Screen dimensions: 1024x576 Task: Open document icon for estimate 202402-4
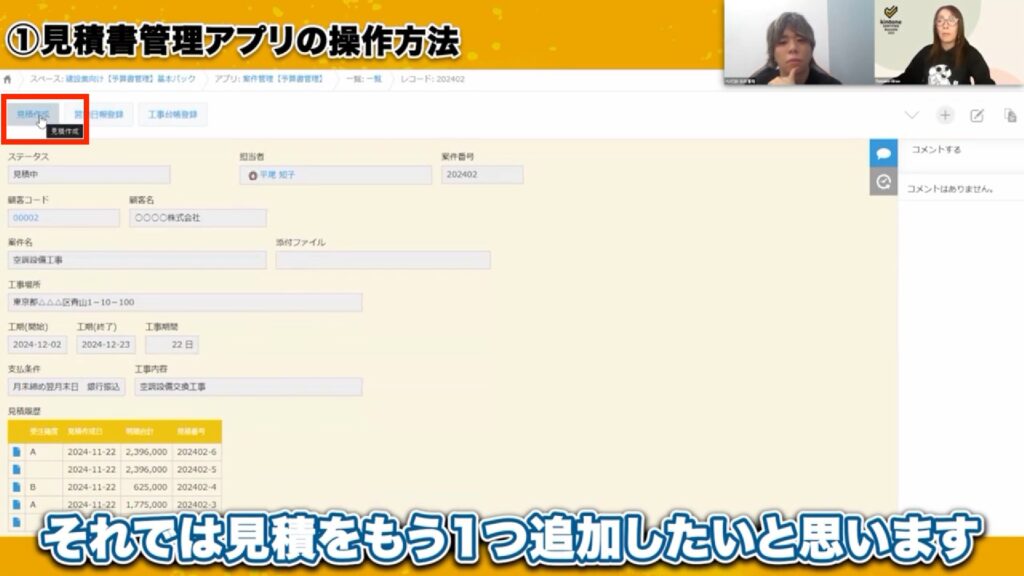point(16,487)
